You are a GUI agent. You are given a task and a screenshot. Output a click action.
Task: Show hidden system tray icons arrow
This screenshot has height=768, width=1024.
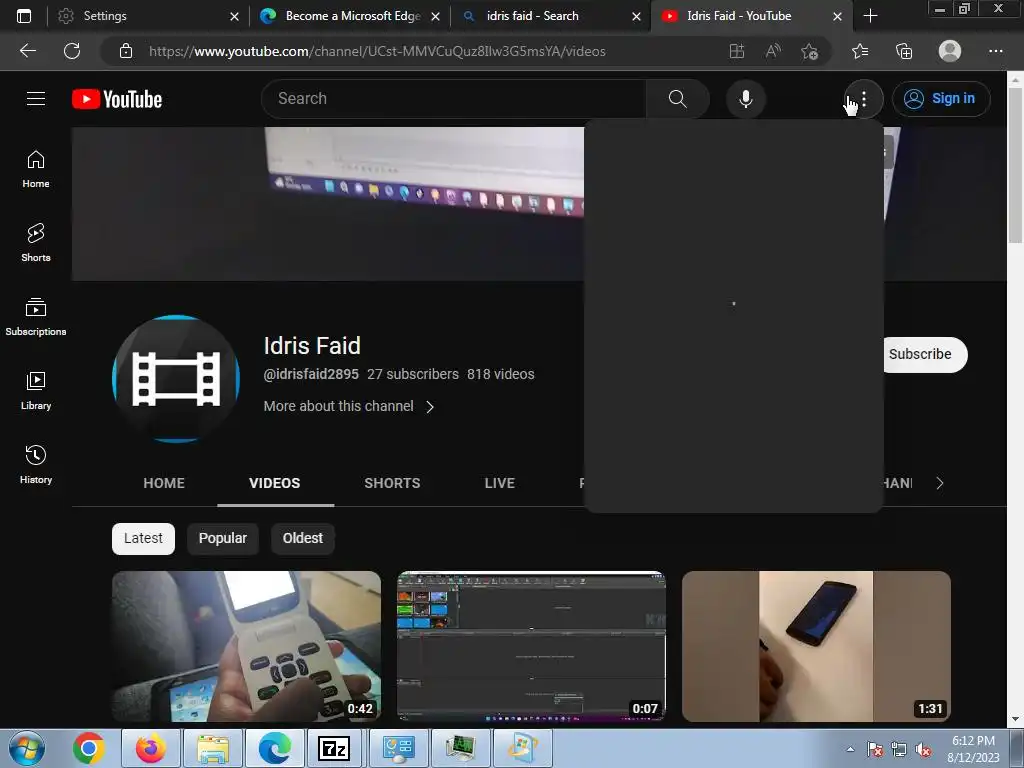click(x=850, y=749)
